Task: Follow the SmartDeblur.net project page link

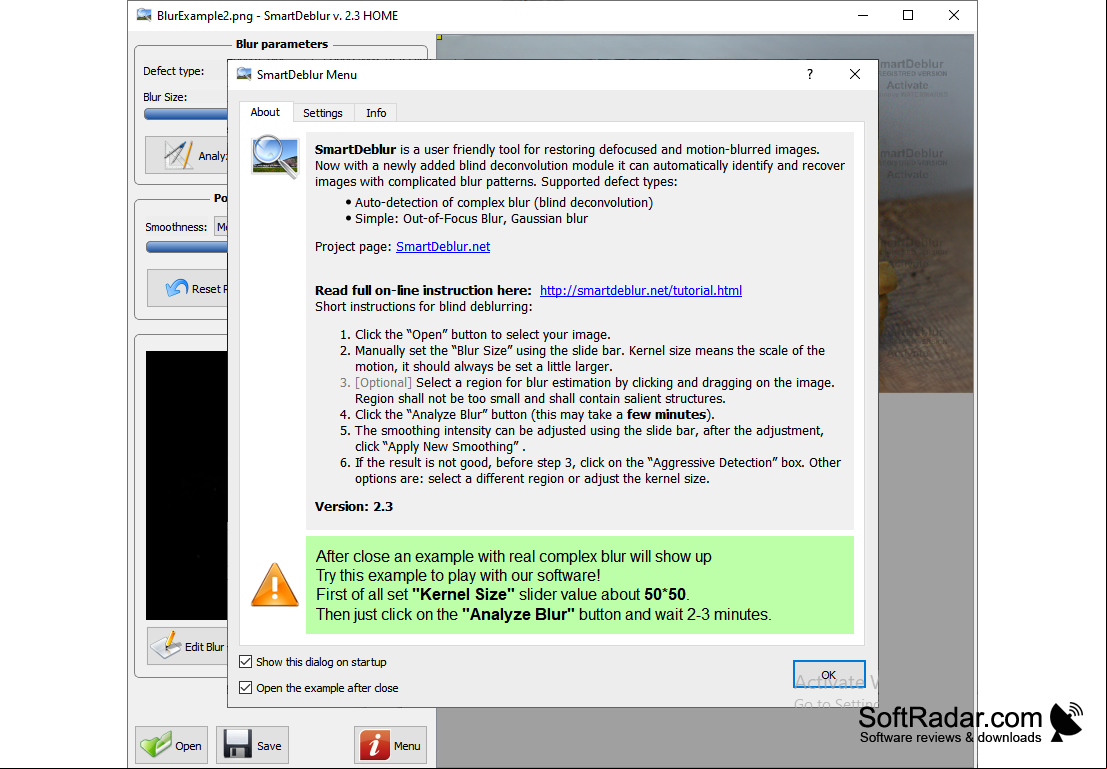Action: [443, 246]
